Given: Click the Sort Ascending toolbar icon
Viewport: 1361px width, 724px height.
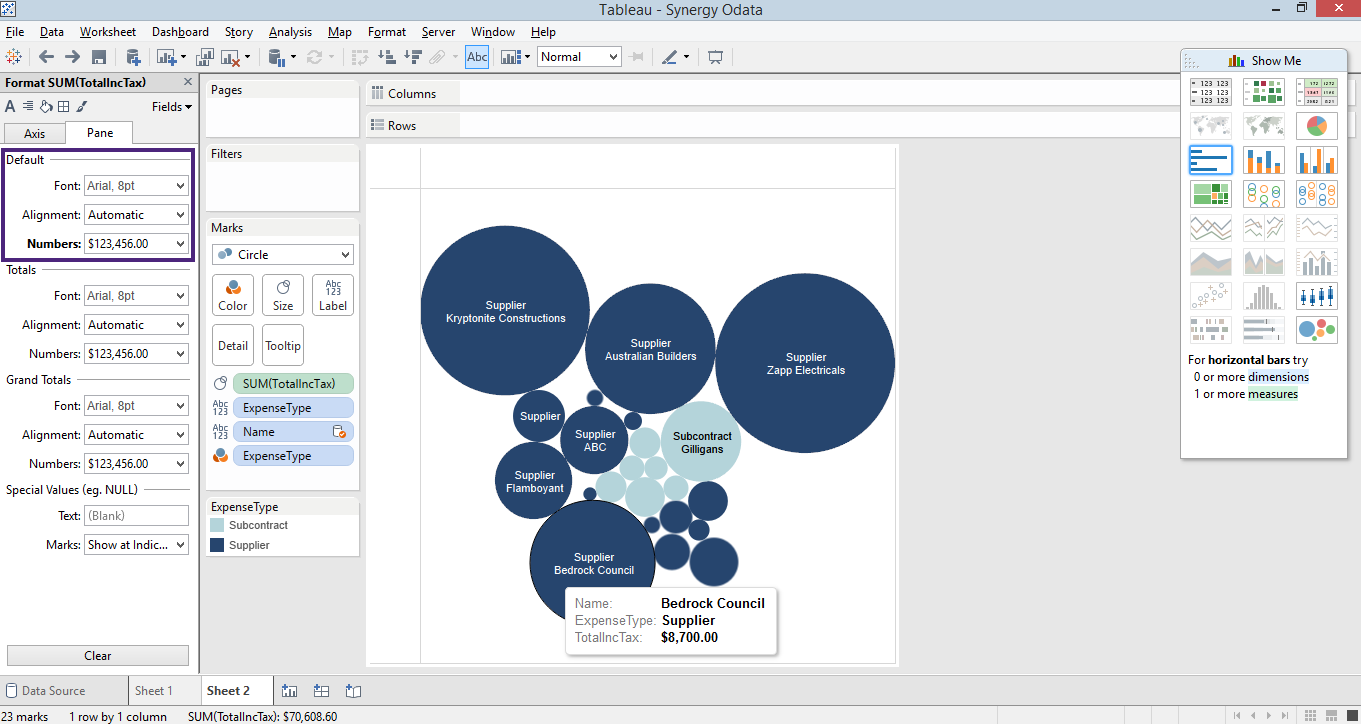Looking at the screenshot, I should 386,57.
